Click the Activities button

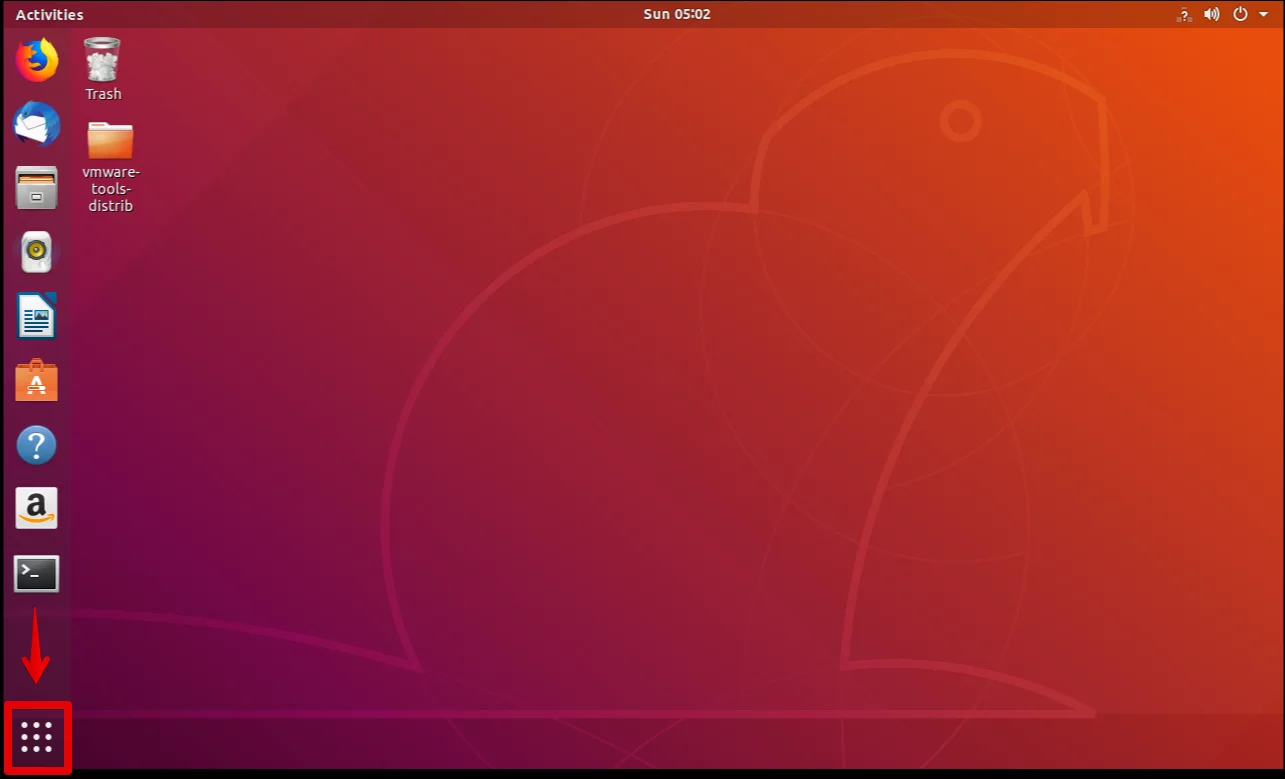tap(50, 14)
